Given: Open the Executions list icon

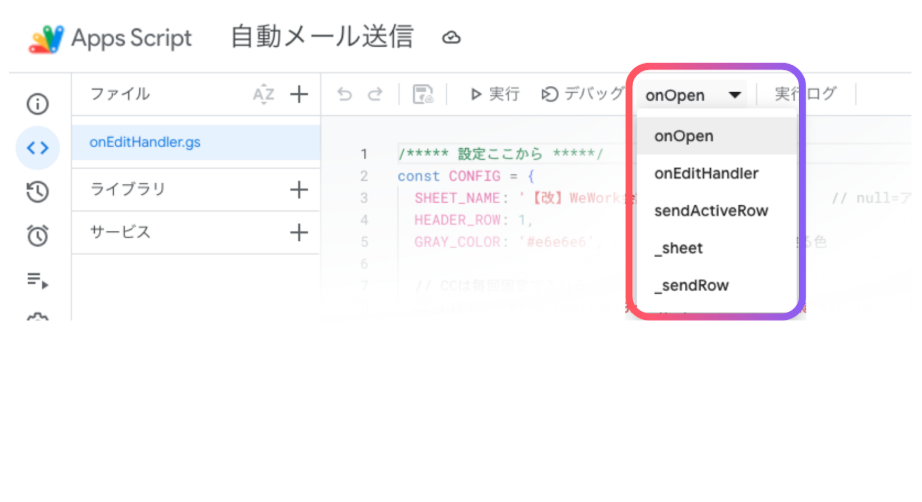Looking at the screenshot, I should (x=38, y=280).
